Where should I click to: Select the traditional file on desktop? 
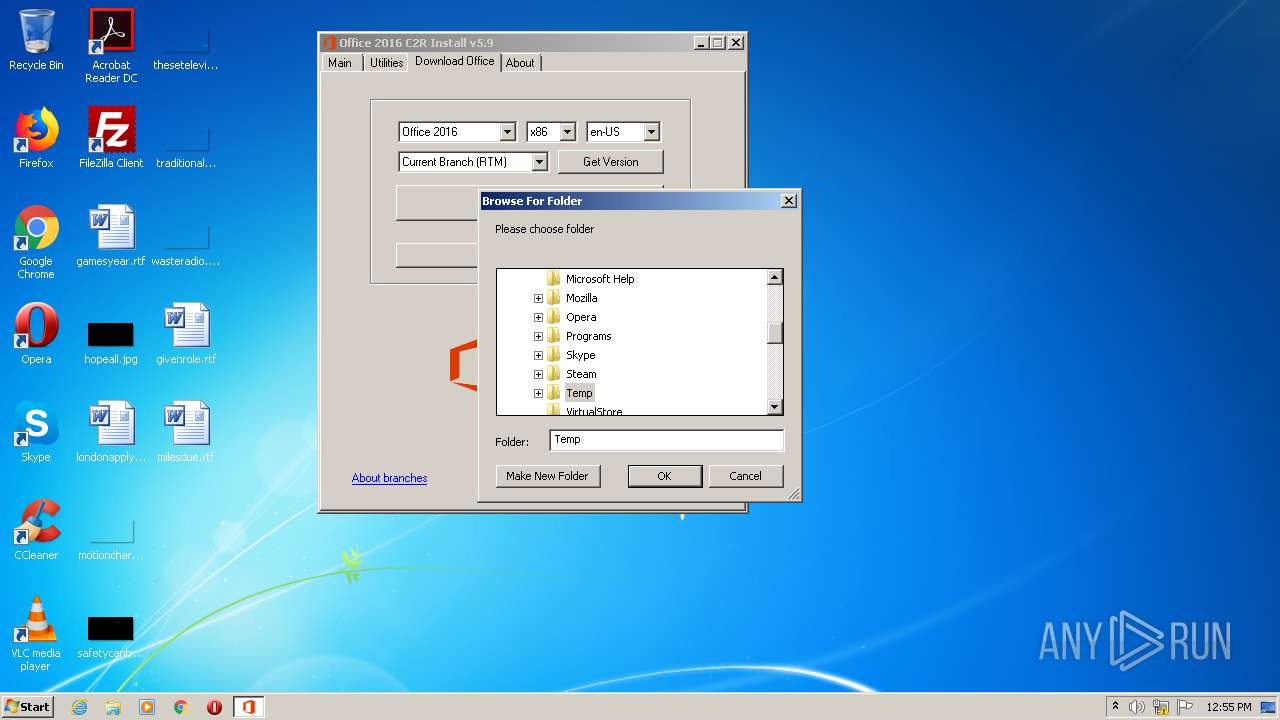[186, 146]
